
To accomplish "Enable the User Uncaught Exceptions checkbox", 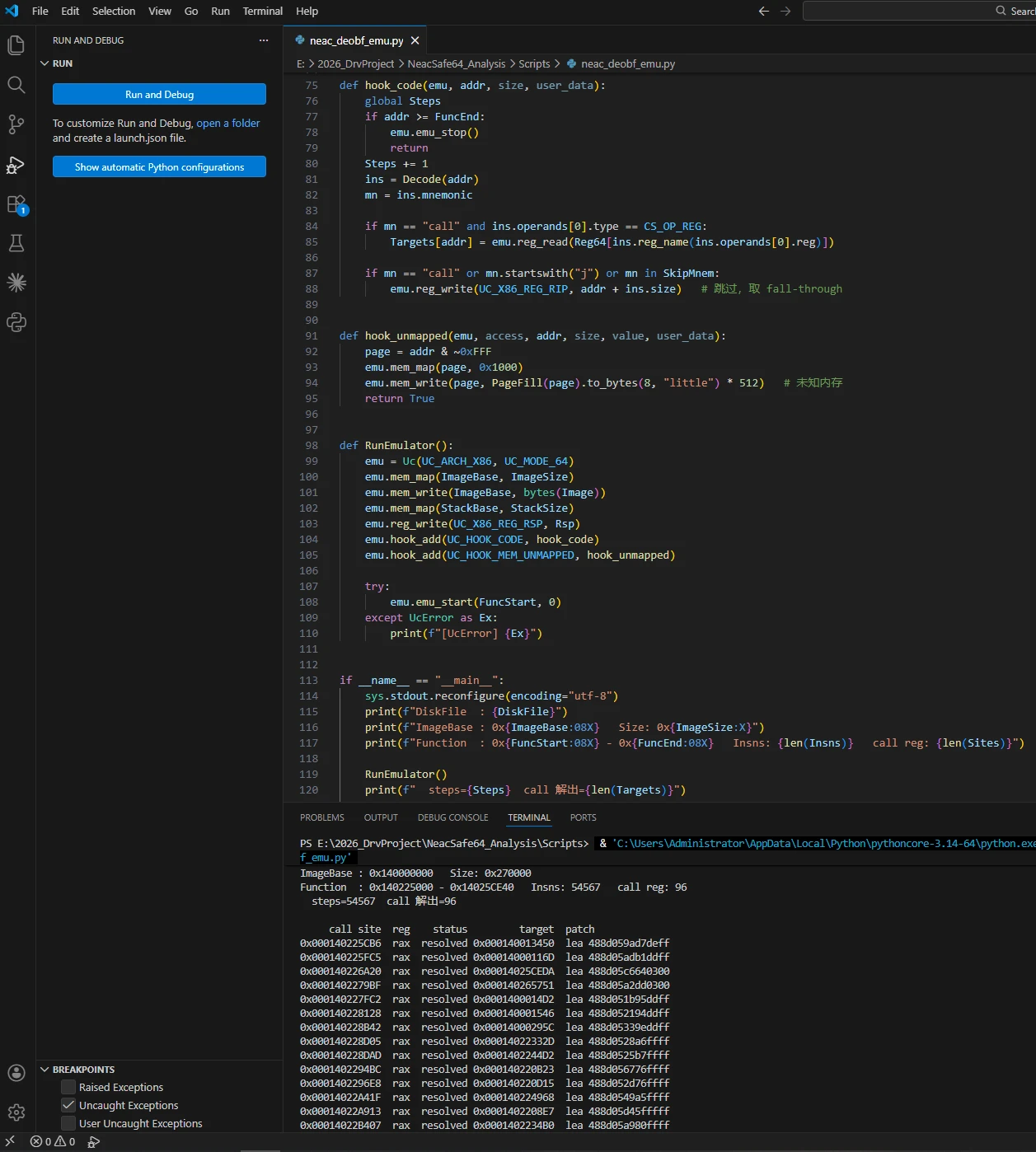I will coord(68,1123).
